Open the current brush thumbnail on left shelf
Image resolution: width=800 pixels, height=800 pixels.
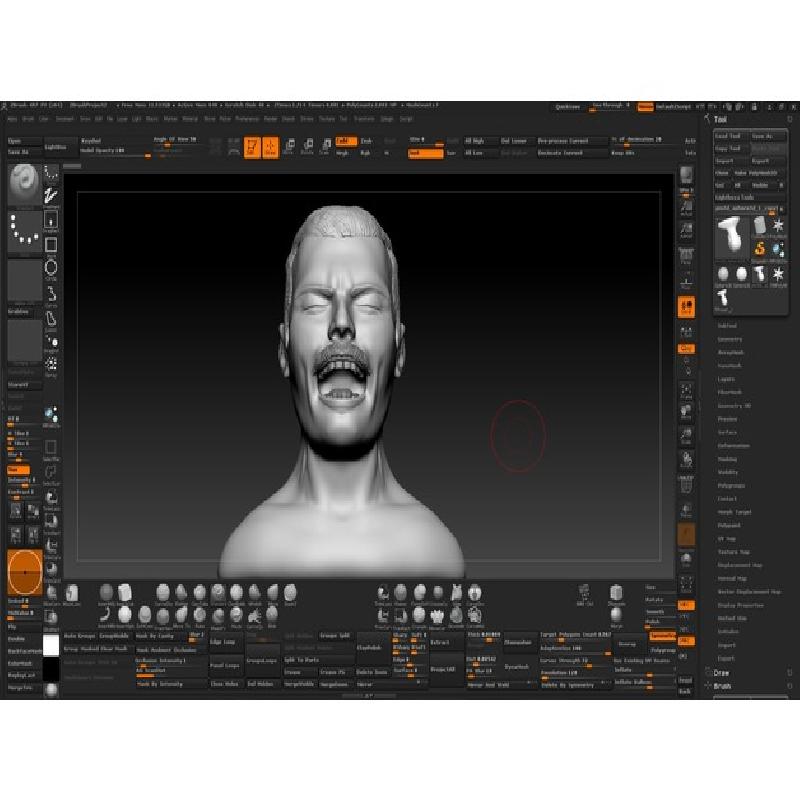(24, 184)
